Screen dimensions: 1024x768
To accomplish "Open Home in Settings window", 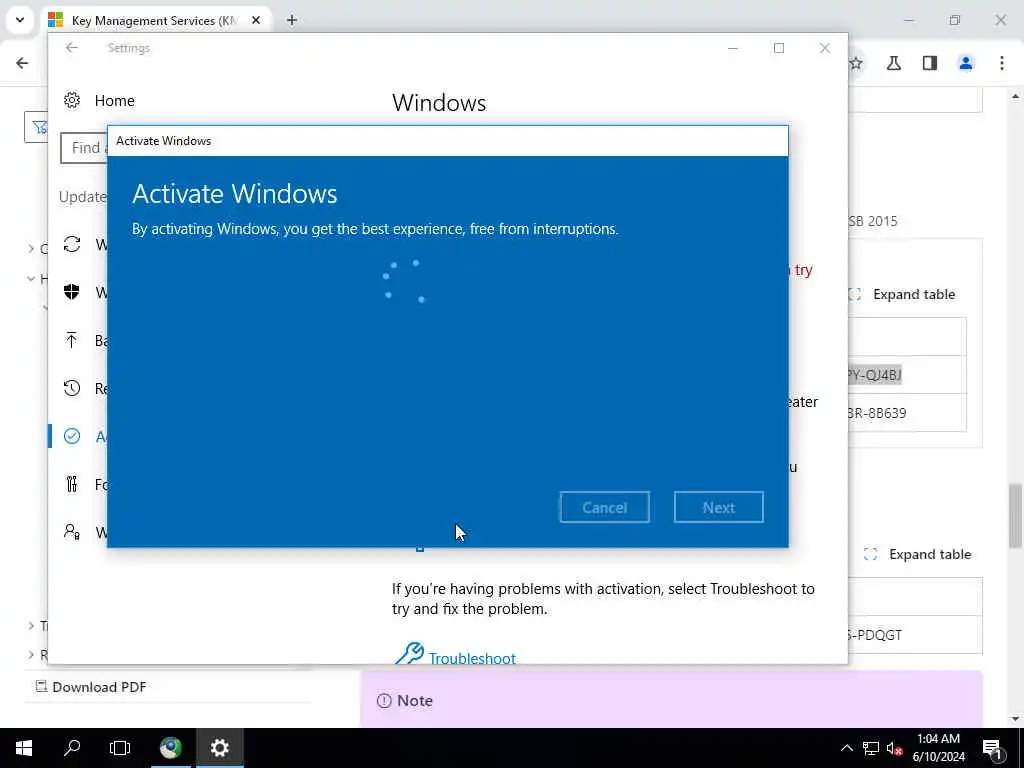I will 99,101.
